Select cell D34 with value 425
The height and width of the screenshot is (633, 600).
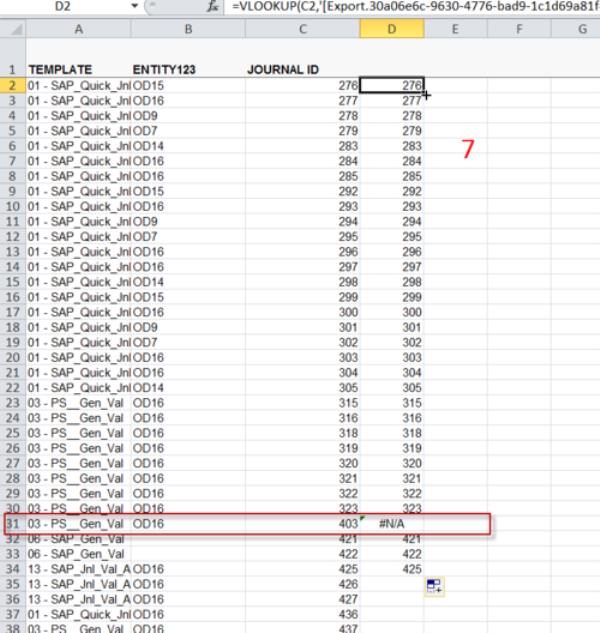coord(392,569)
